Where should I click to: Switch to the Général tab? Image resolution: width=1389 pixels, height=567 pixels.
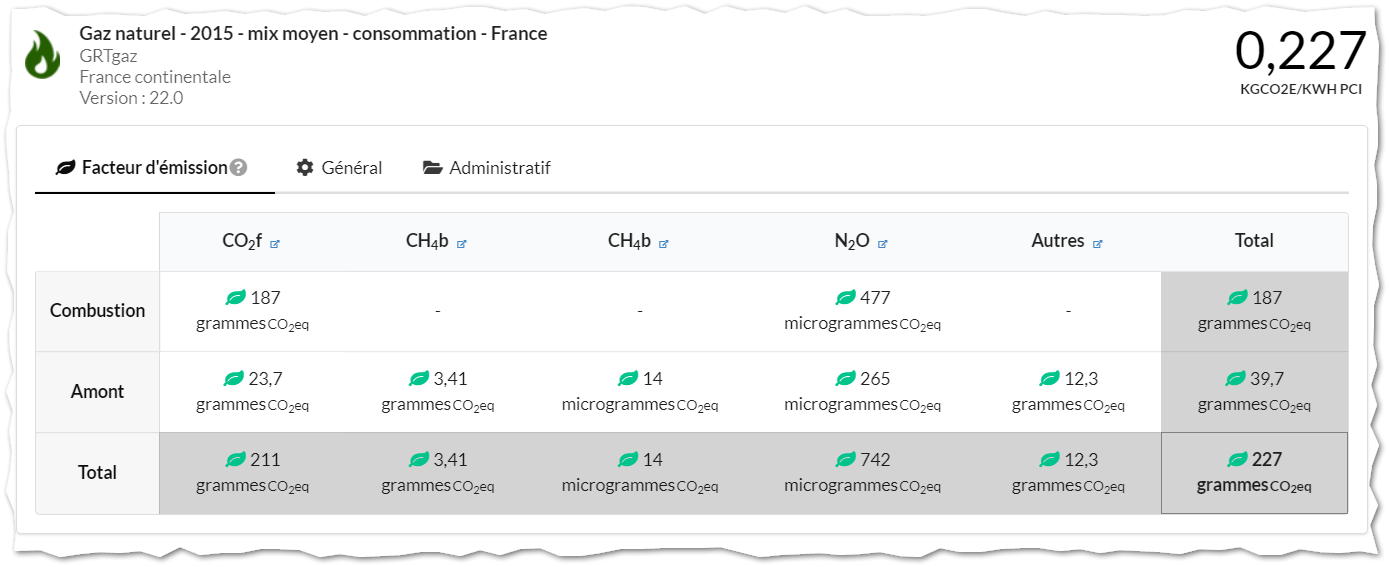pos(339,167)
